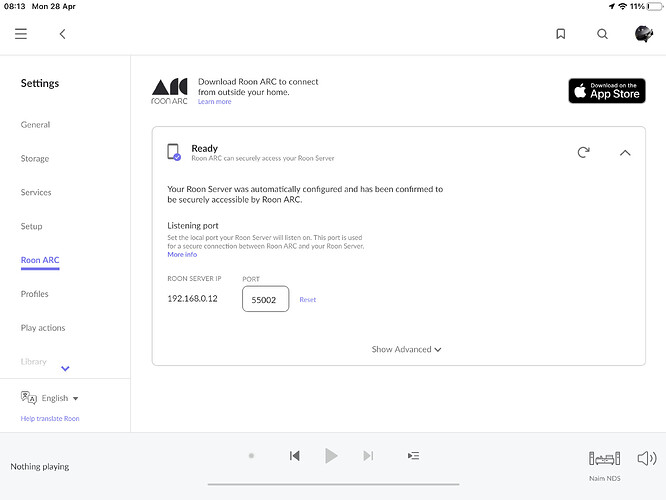Image resolution: width=666 pixels, height=500 pixels.
Task: Open General settings
Action: coord(35,124)
